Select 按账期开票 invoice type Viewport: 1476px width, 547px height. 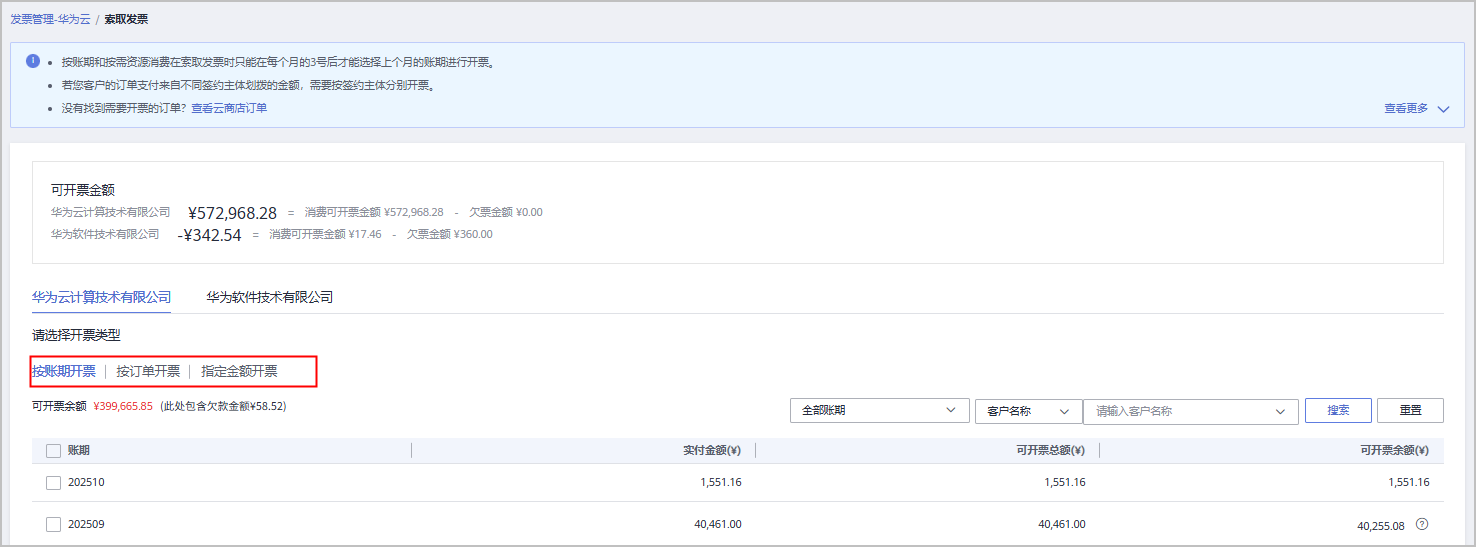click(64, 371)
